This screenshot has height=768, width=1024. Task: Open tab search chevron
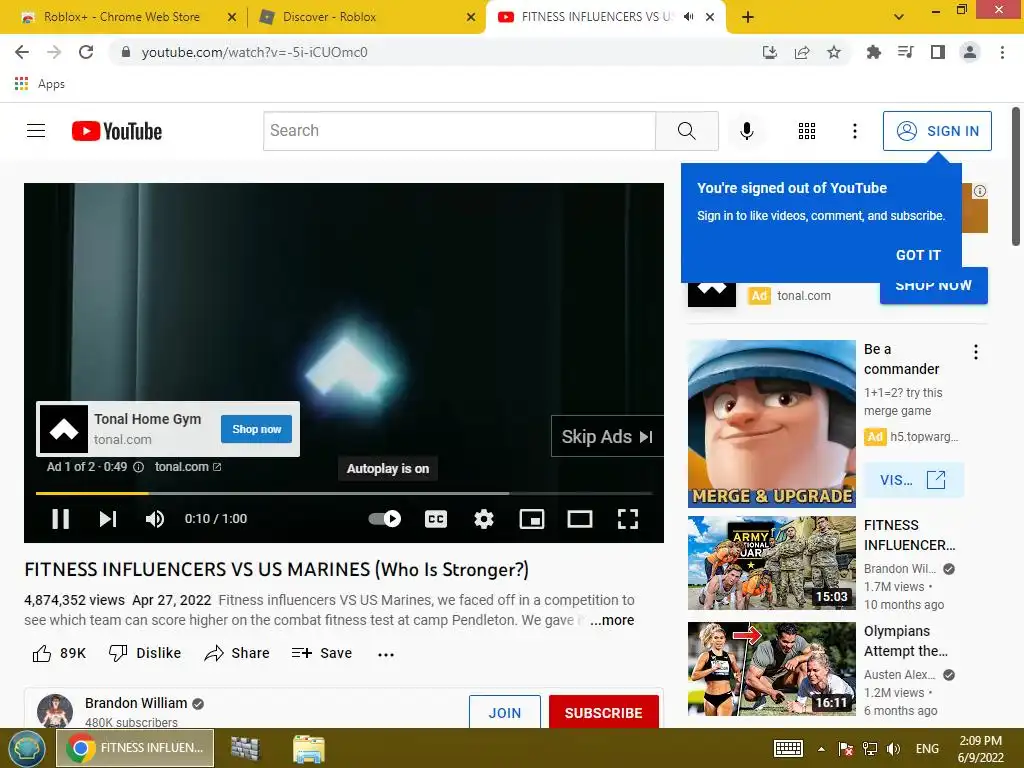click(899, 18)
